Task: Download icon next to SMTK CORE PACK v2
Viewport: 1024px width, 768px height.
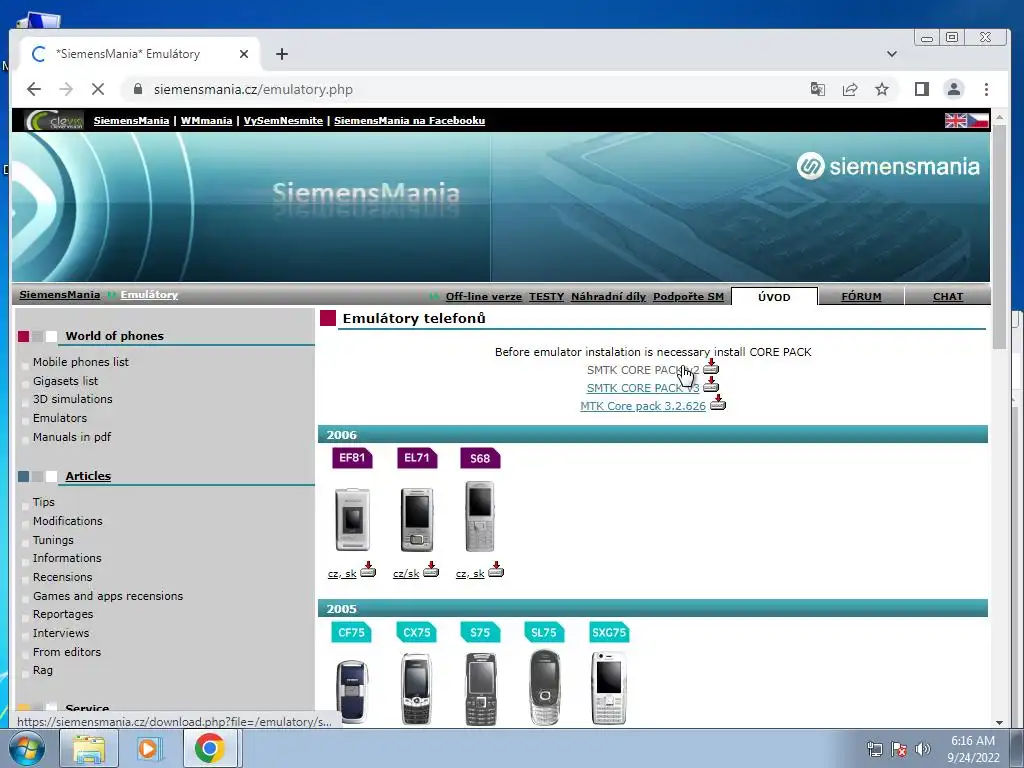Action: point(711,367)
